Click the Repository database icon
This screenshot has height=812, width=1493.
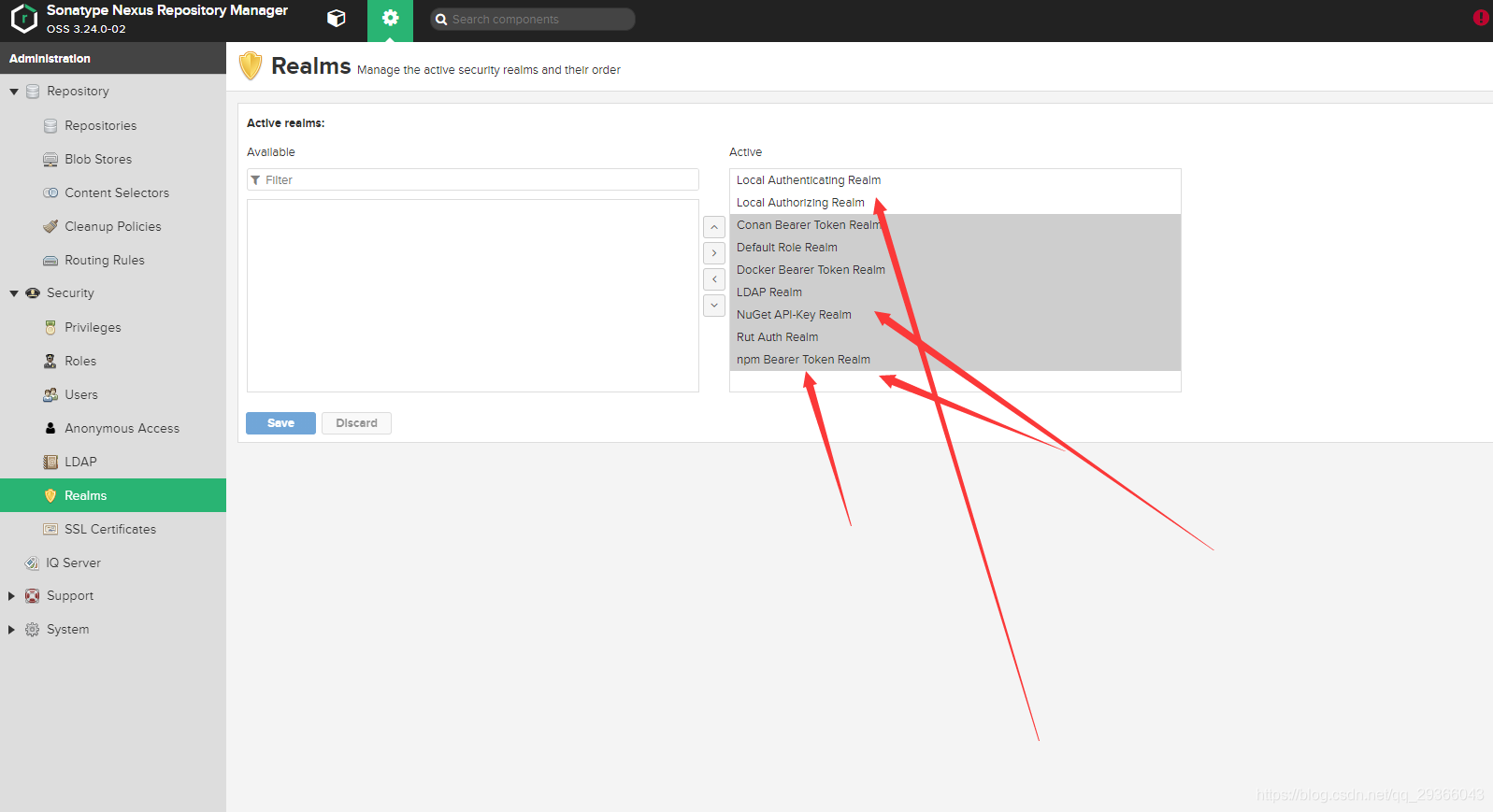33,92
